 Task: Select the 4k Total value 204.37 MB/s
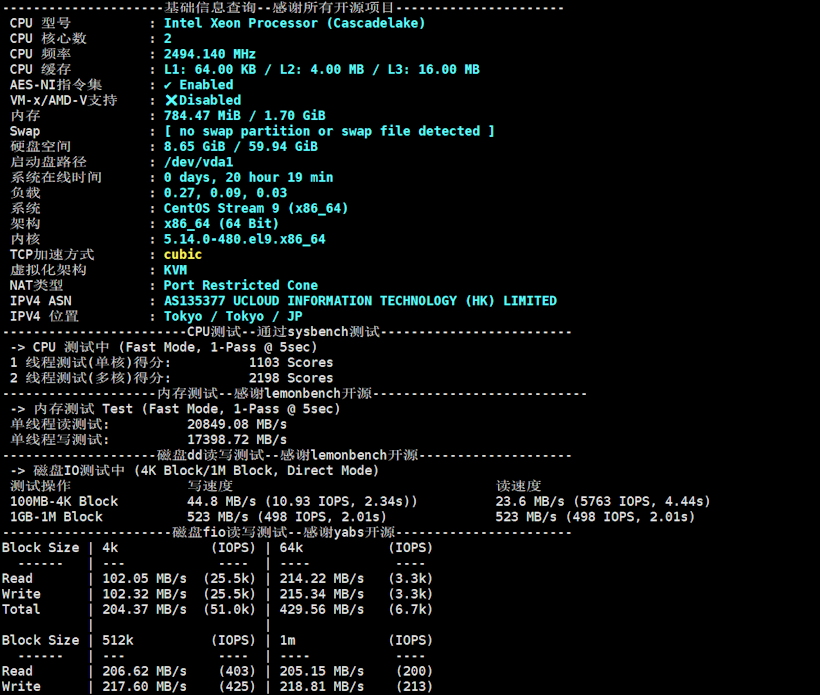click(x=144, y=609)
